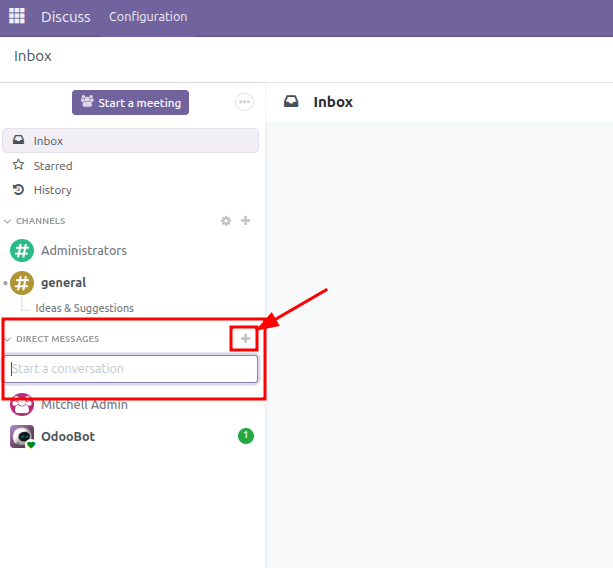613x568 pixels.
Task: Click the Inbox icon in thread header
Action: click(291, 102)
